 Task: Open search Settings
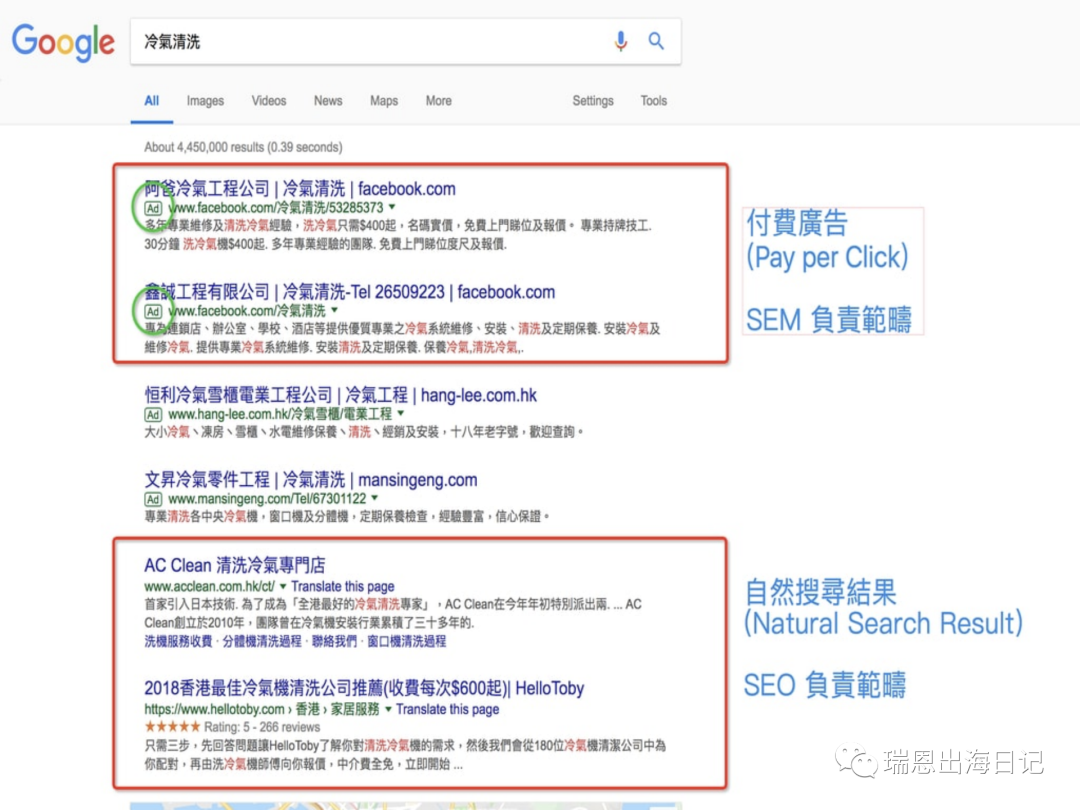(x=592, y=101)
